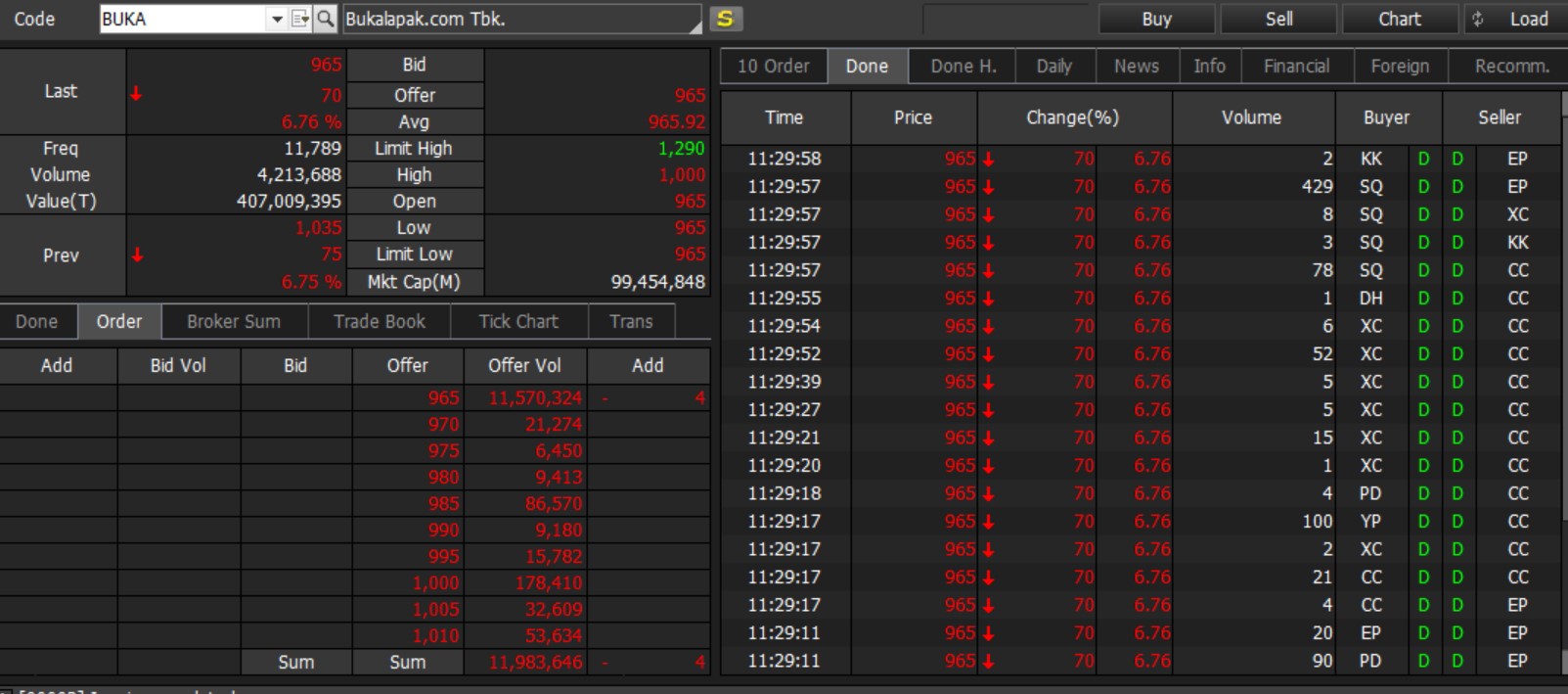Open the Trans tab

[631, 321]
